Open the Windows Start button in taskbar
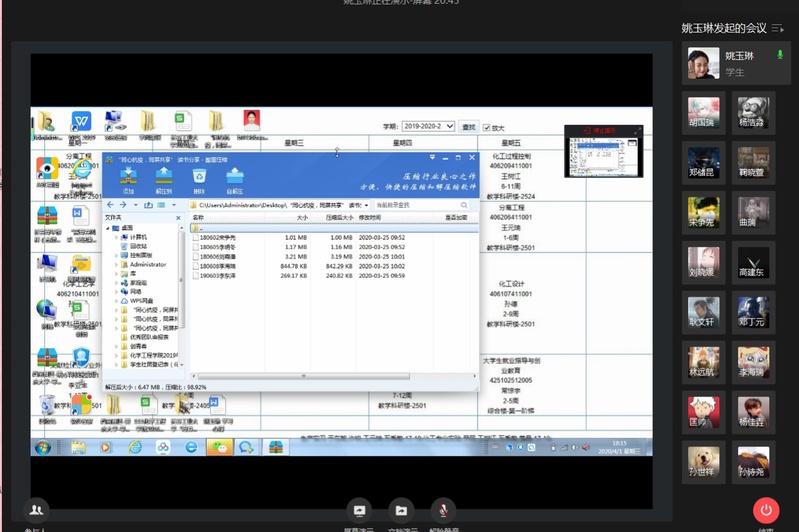 44,447
